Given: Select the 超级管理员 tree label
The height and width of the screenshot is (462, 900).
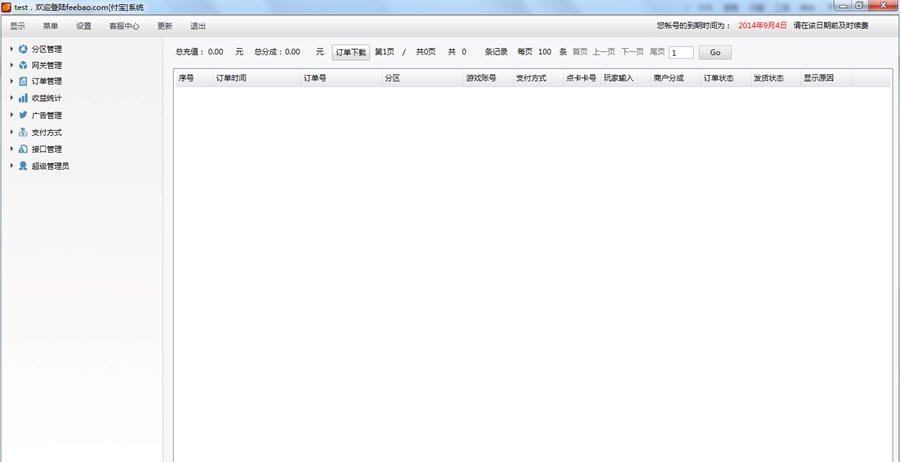Looking at the screenshot, I should tap(51, 166).
